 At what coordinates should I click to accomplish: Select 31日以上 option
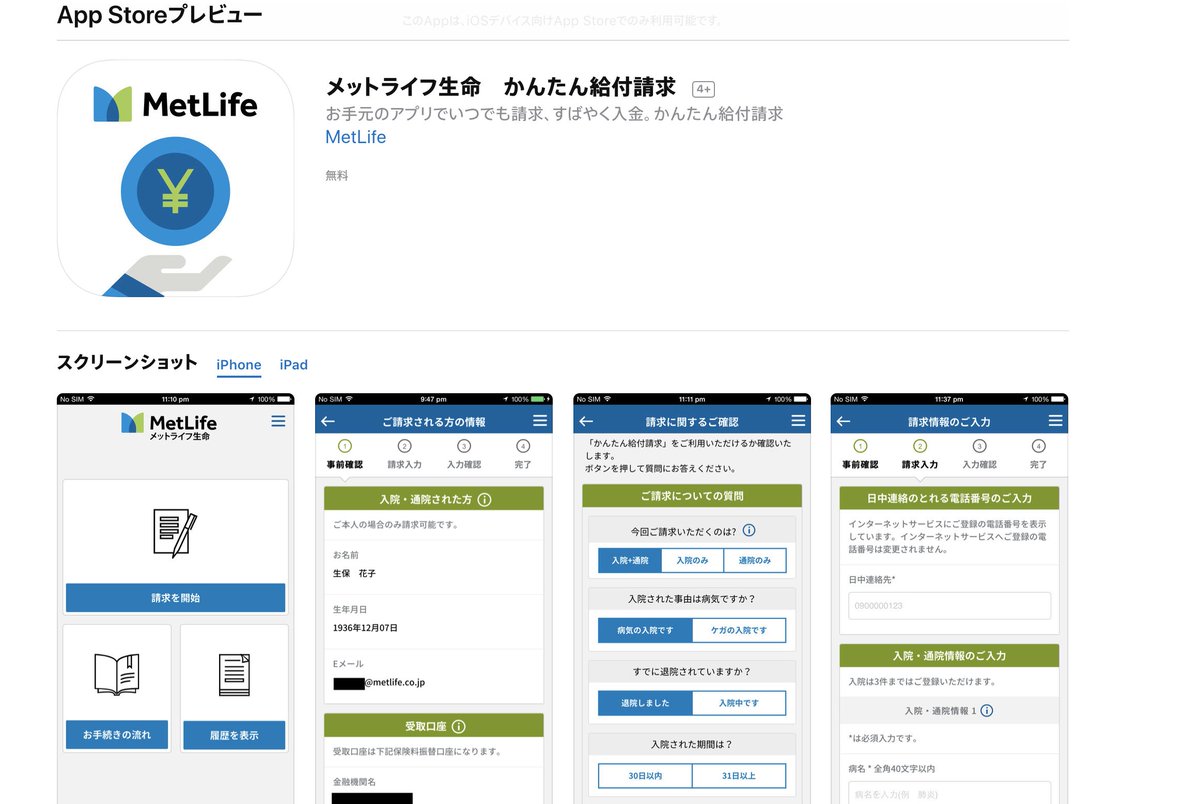tap(739, 775)
